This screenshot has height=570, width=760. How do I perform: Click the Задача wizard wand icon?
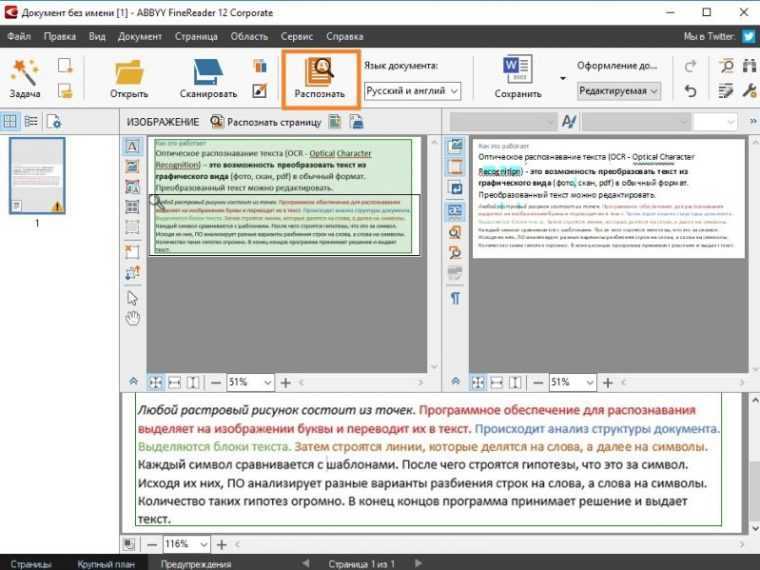24,72
